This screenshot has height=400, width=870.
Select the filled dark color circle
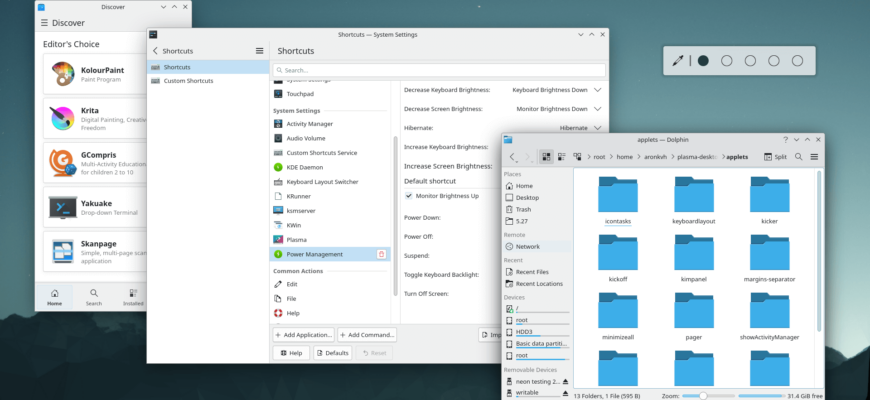click(703, 61)
